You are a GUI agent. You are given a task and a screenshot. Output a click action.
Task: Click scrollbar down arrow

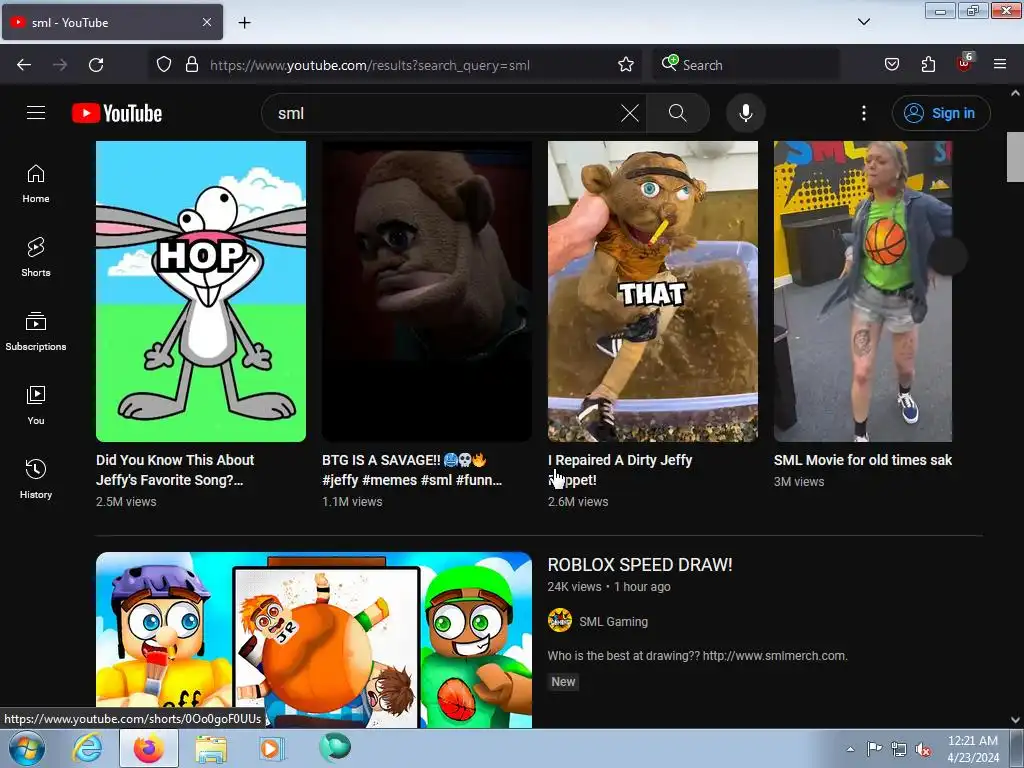[1015, 720]
